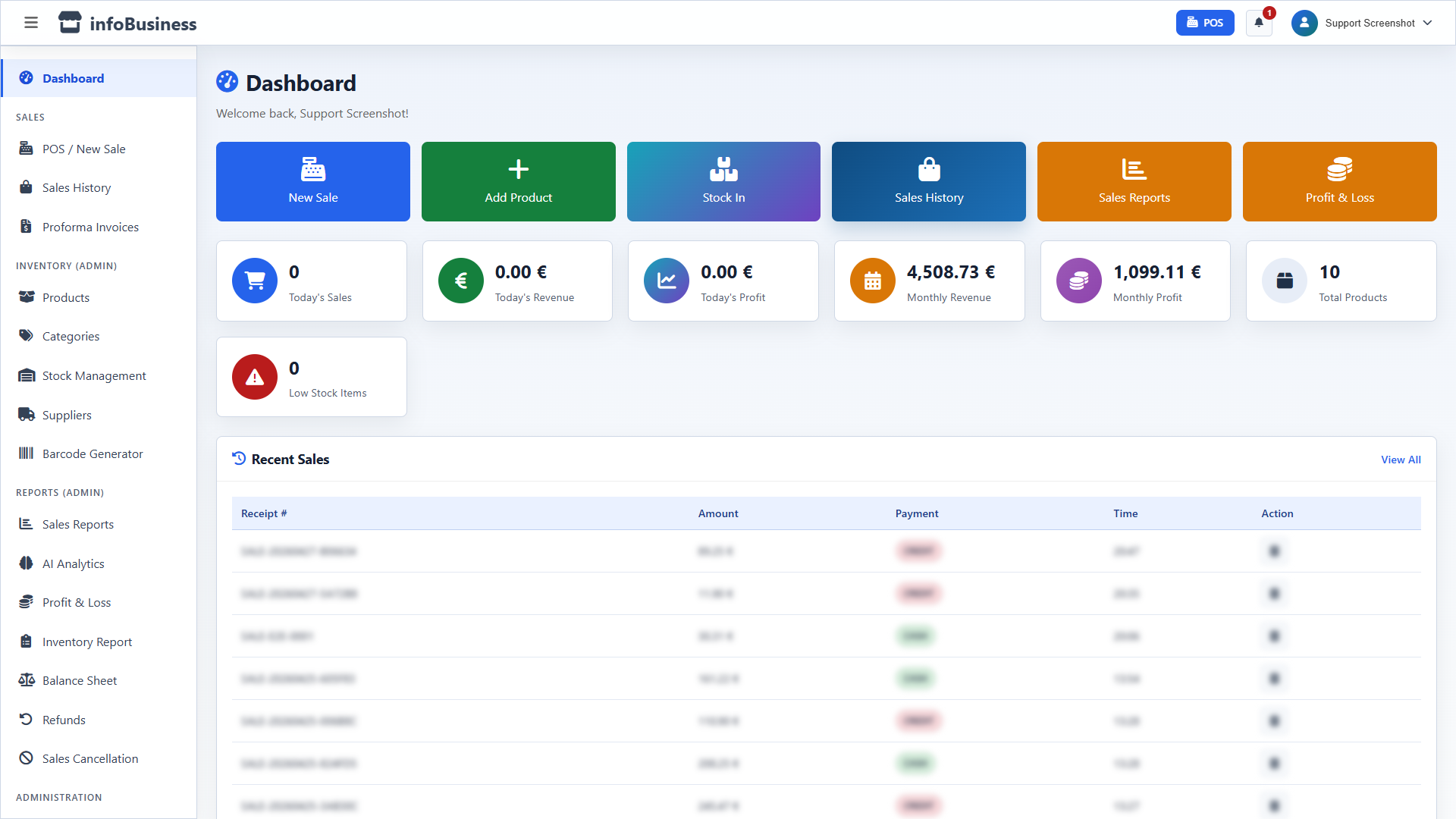This screenshot has height=819, width=1456.
Task: Click the user avatar icon
Action: click(1304, 23)
